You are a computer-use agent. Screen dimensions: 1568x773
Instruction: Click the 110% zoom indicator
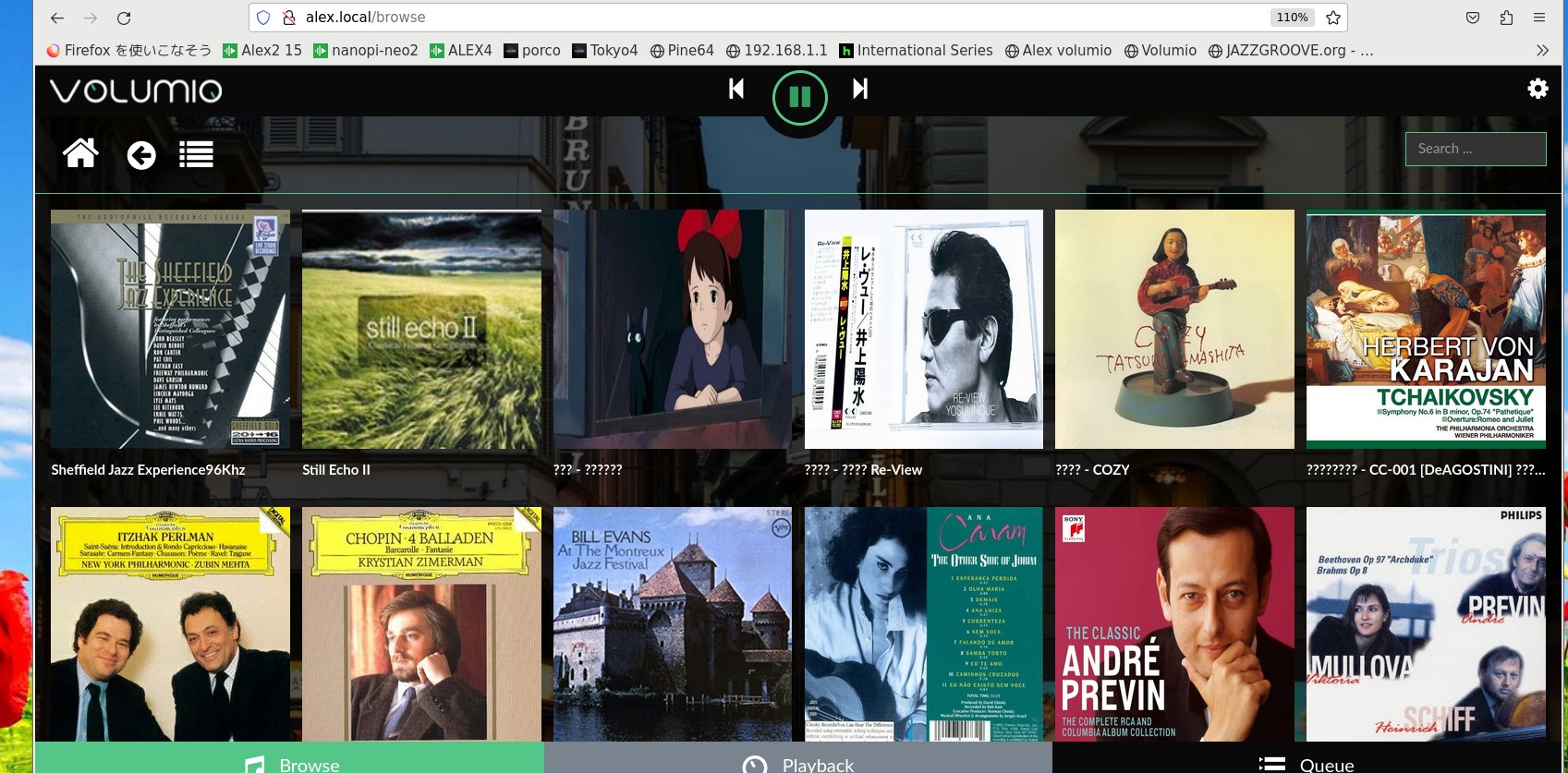1292,18
